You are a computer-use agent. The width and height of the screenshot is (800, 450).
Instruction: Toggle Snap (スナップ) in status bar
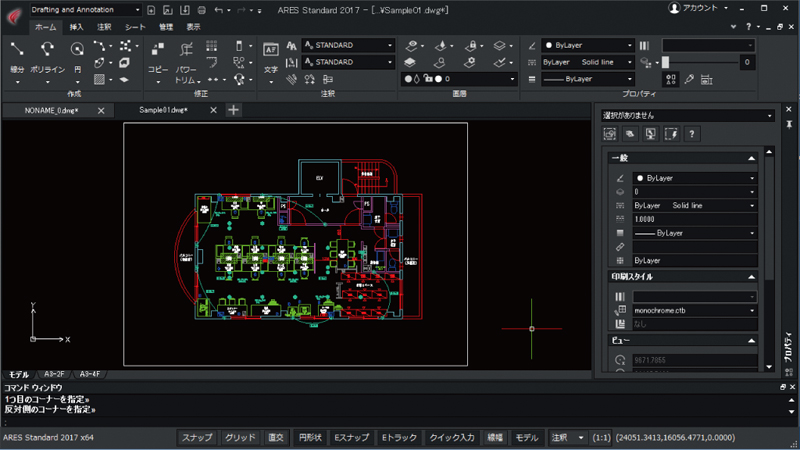[x=195, y=438]
